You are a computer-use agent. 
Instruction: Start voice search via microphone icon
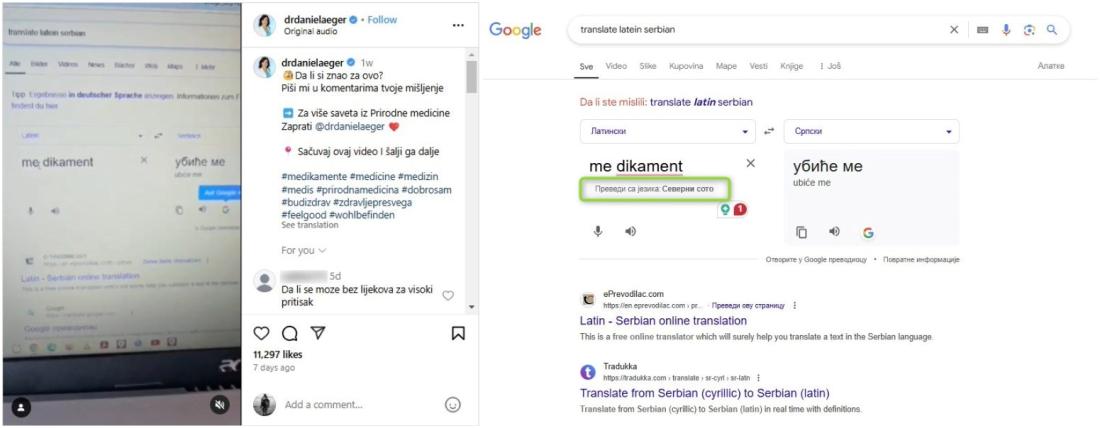coord(1007,30)
